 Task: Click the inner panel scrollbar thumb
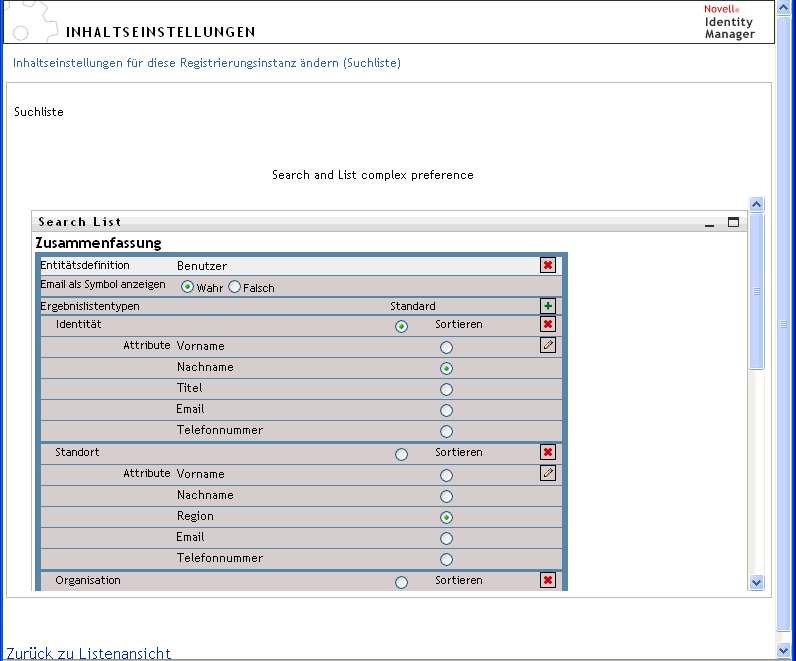pyautogui.click(x=756, y=291)
